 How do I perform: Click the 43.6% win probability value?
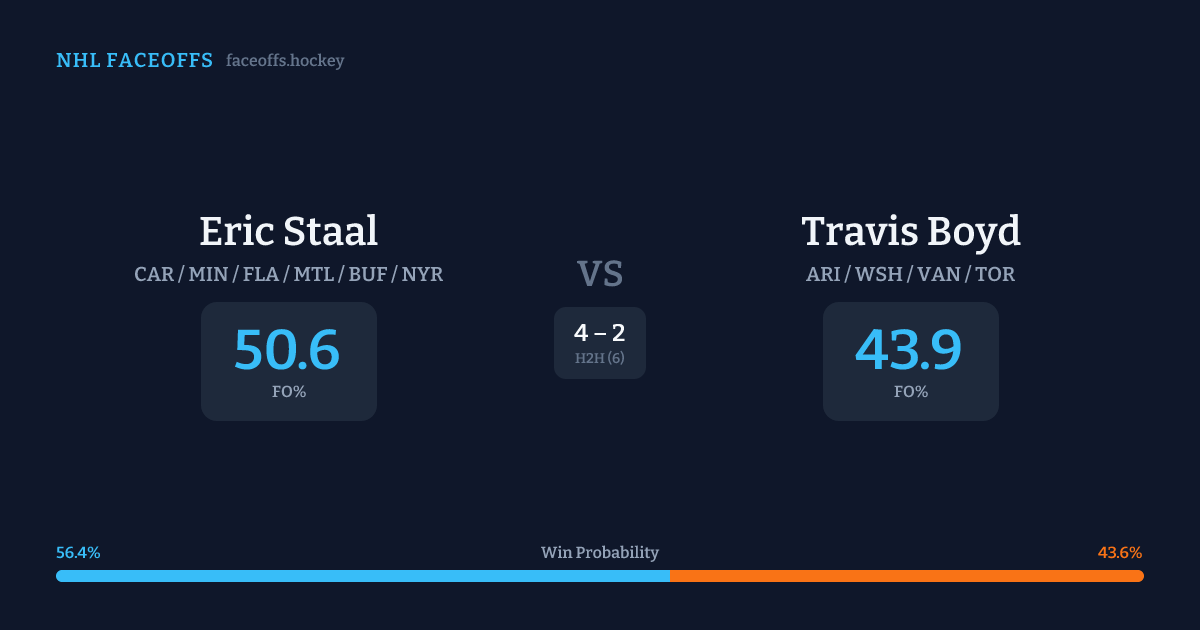tap(1120, 553)
